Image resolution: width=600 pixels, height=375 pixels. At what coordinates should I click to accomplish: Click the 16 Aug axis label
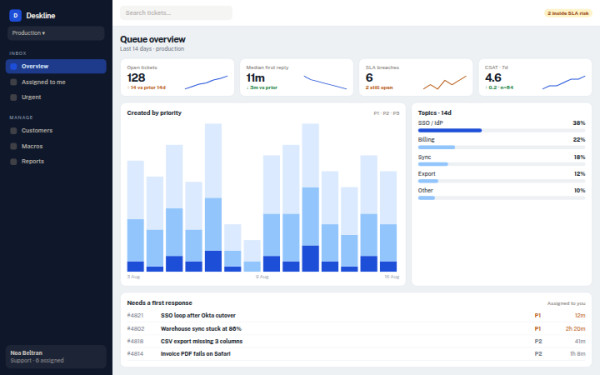pyautogui.click(x=392, y=277)
